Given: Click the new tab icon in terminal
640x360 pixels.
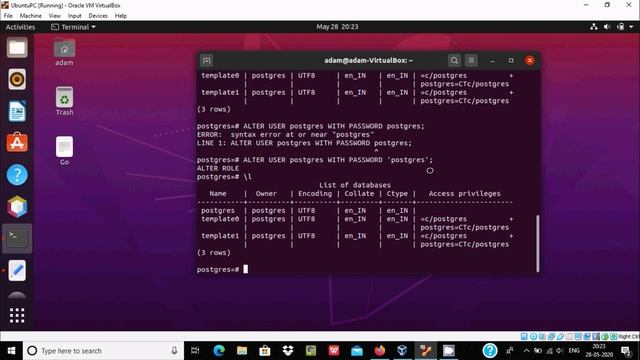Looking at the screenshot, I should point(206,60).
